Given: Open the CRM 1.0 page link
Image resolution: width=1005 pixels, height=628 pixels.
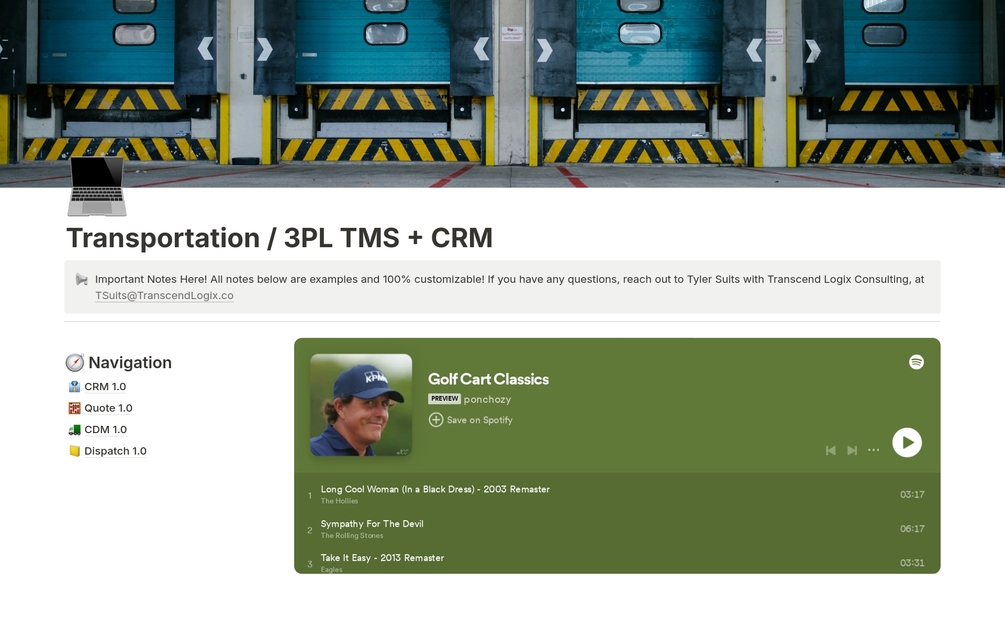Looking at the screenshot, I should pos(105,386).
